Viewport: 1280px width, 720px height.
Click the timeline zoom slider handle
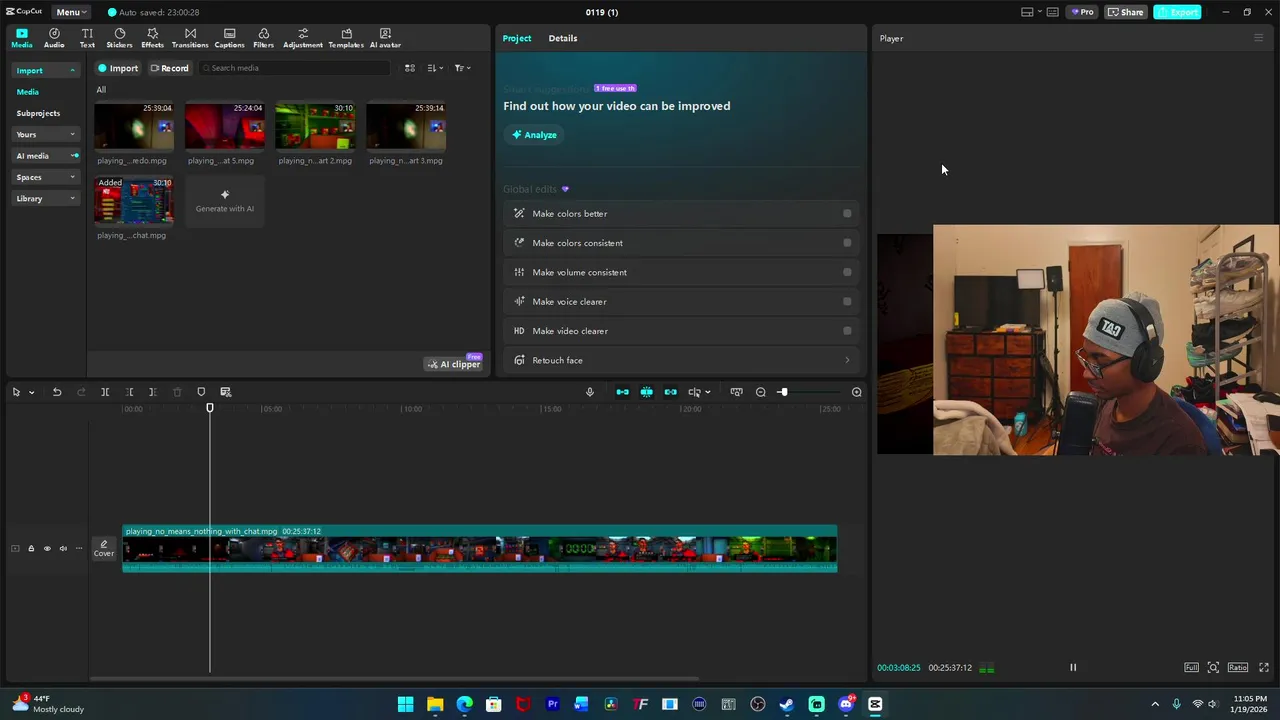783,392
